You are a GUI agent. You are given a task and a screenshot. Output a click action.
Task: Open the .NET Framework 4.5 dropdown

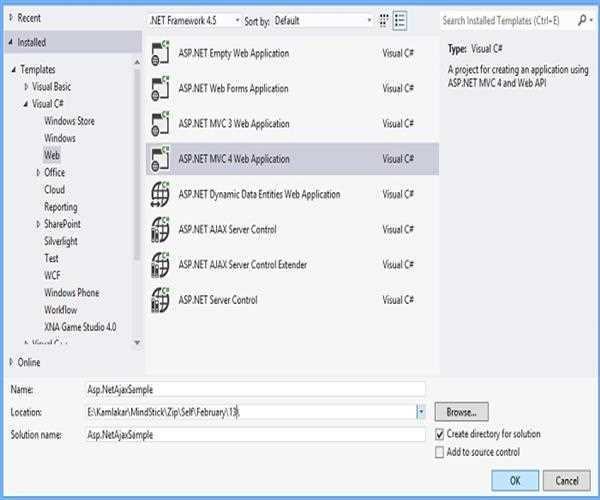point(194,20)
